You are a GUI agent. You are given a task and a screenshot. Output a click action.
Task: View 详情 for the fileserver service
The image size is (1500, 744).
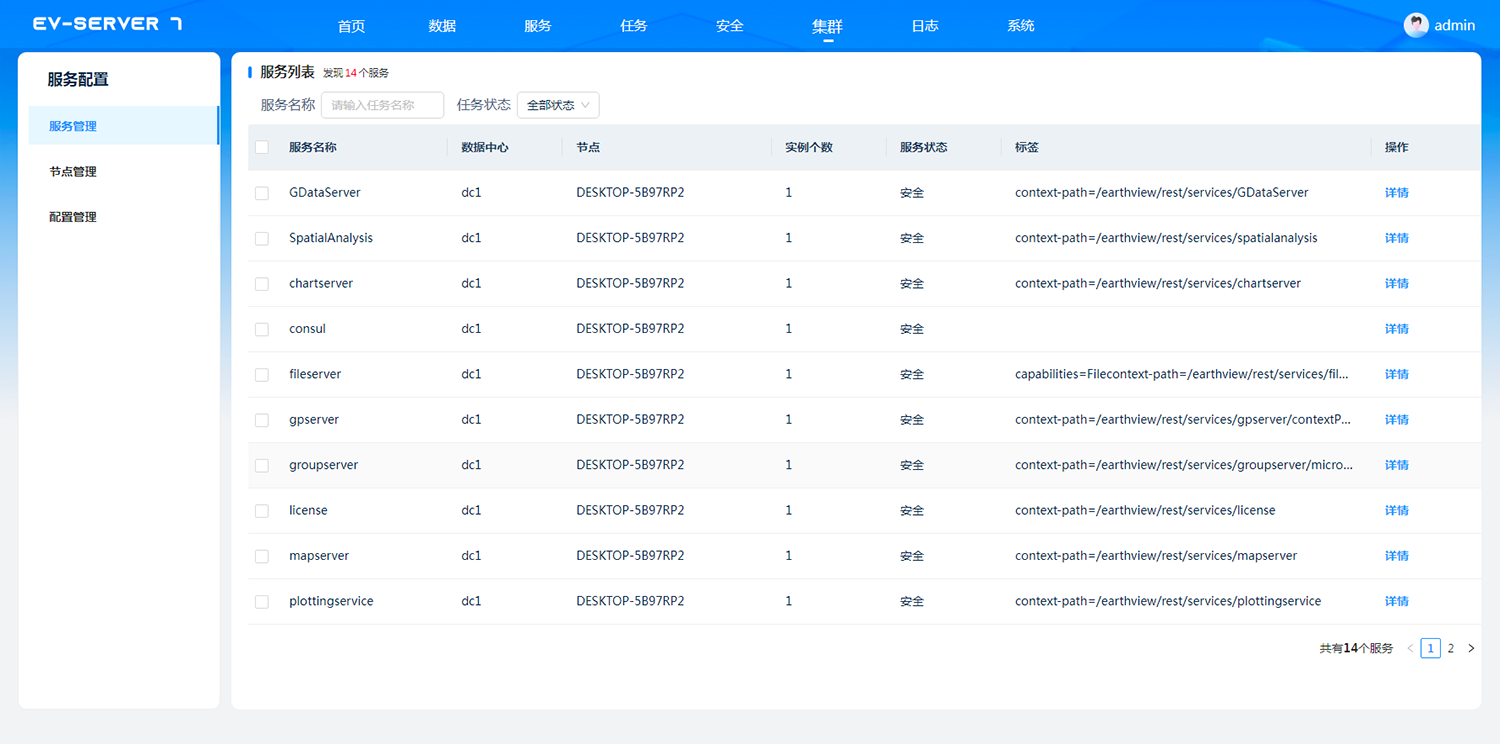(1396, 374)
